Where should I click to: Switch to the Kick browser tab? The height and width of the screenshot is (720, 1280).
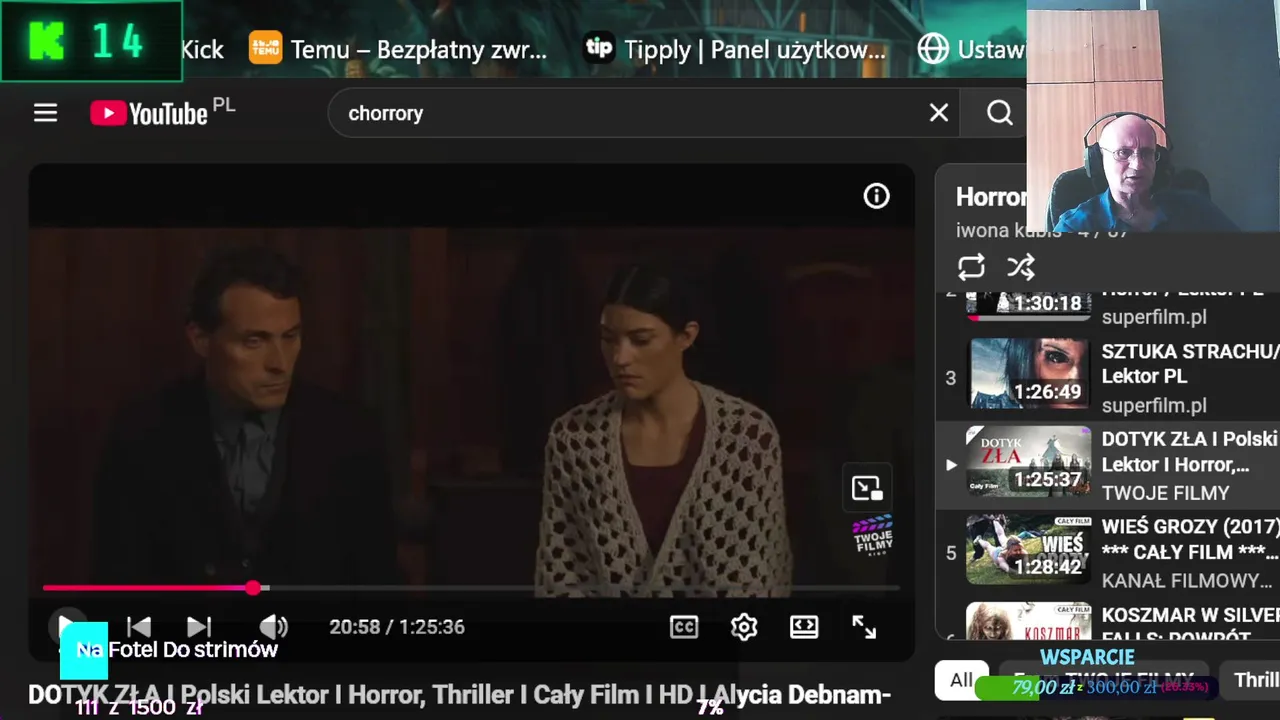click(202, 49)
